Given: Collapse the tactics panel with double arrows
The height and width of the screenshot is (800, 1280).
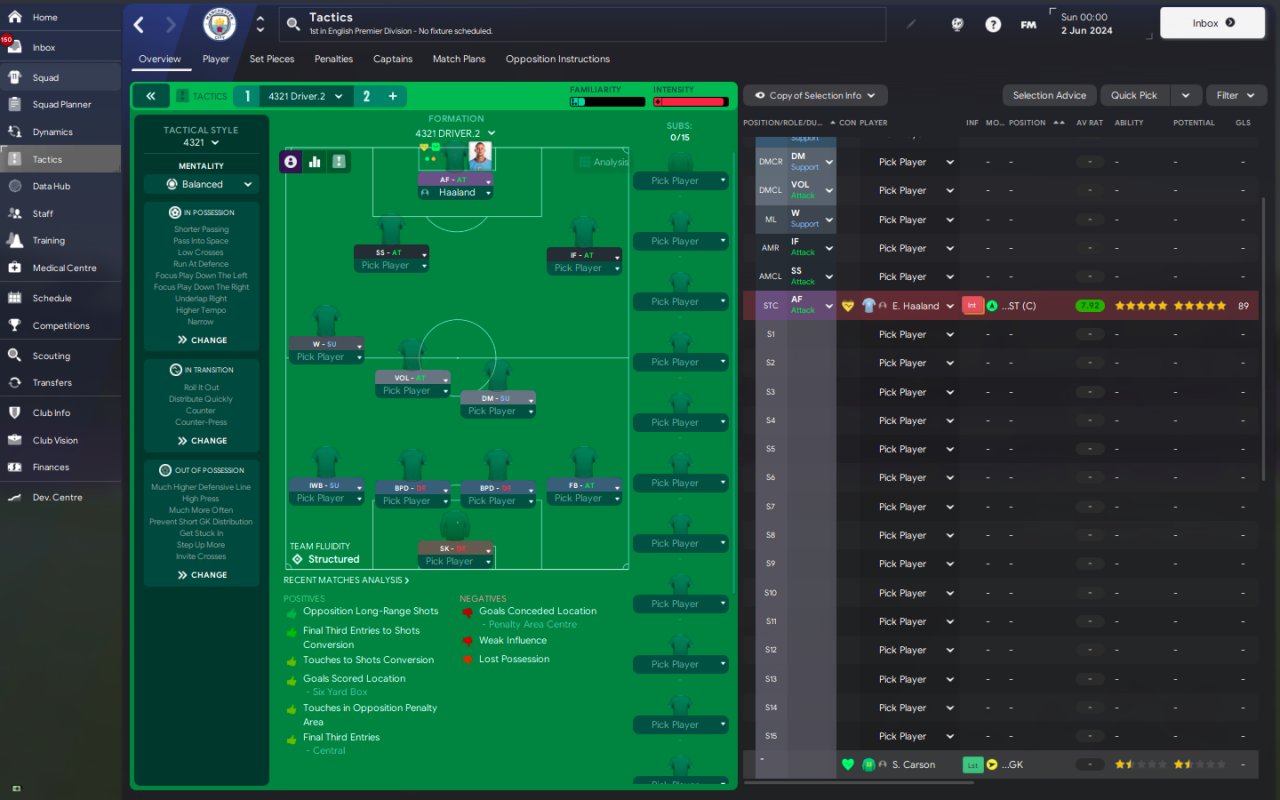Looking at the screenshot, I should pyautogui.click(x=150, y=96).
